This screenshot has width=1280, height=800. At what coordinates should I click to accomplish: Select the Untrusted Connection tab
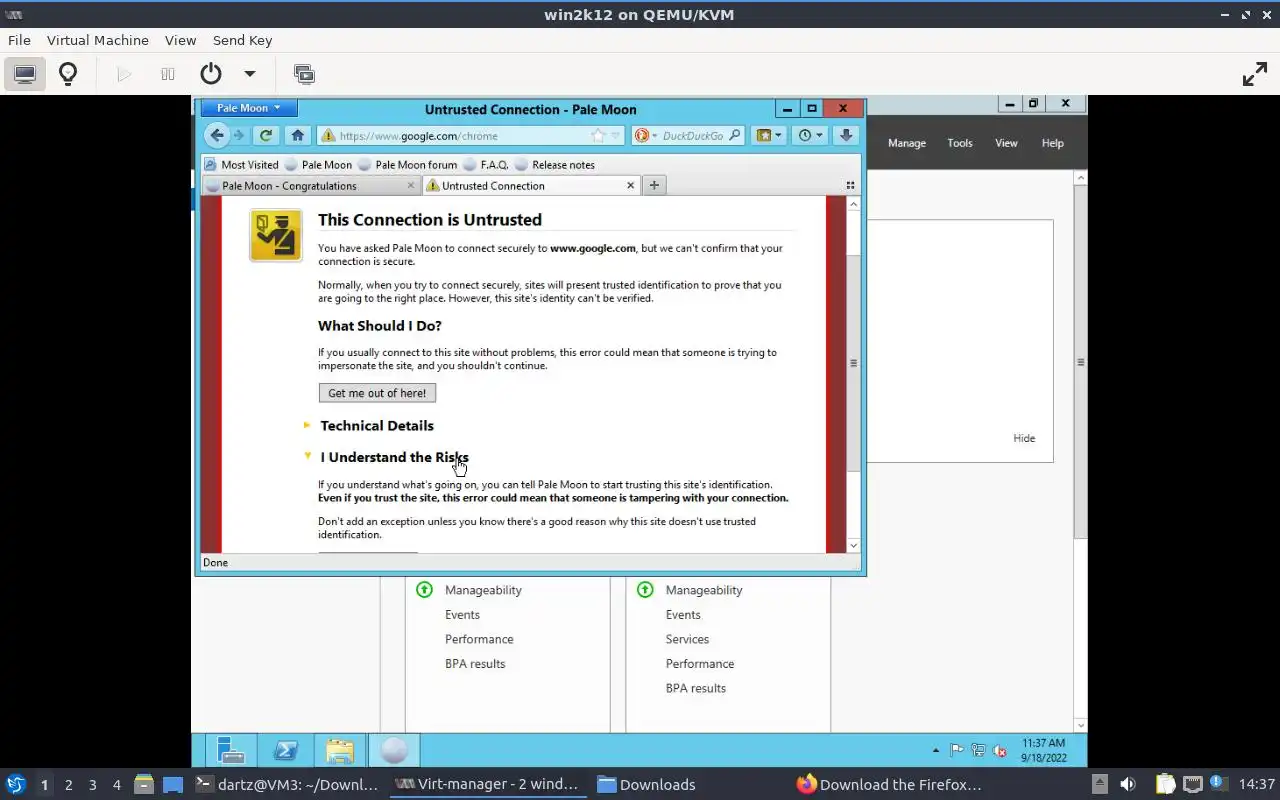coord(530,186)
